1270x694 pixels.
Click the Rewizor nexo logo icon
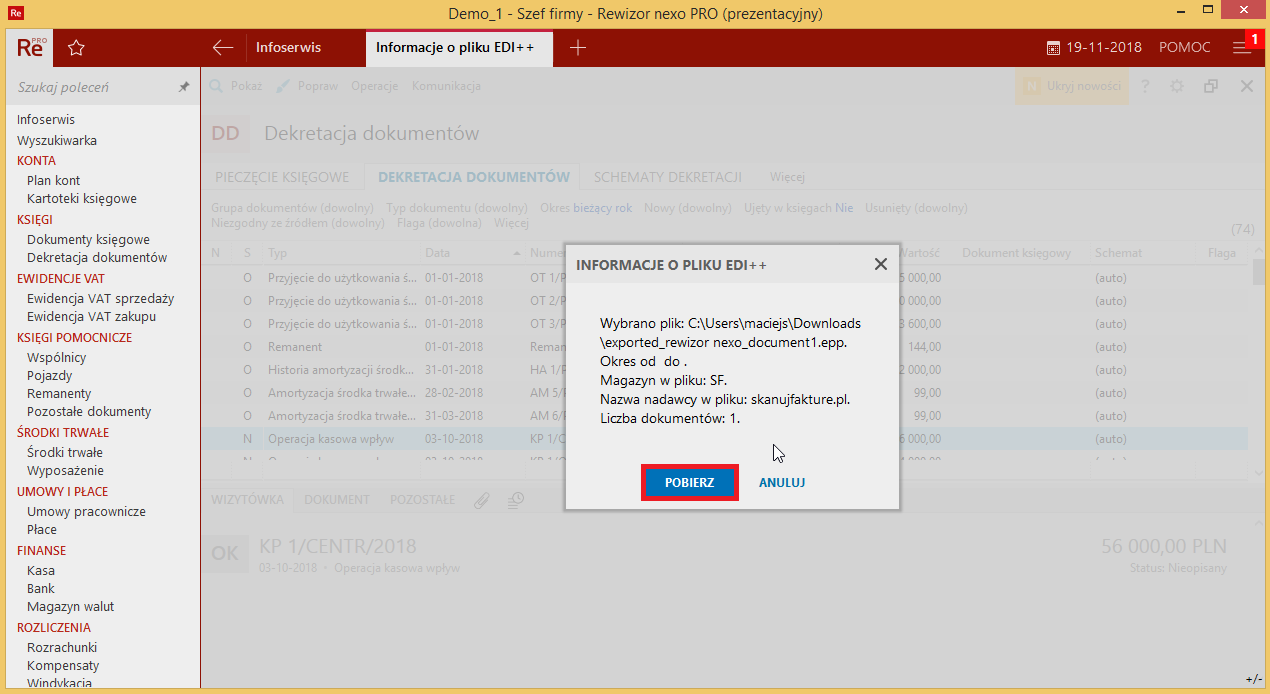29,47
